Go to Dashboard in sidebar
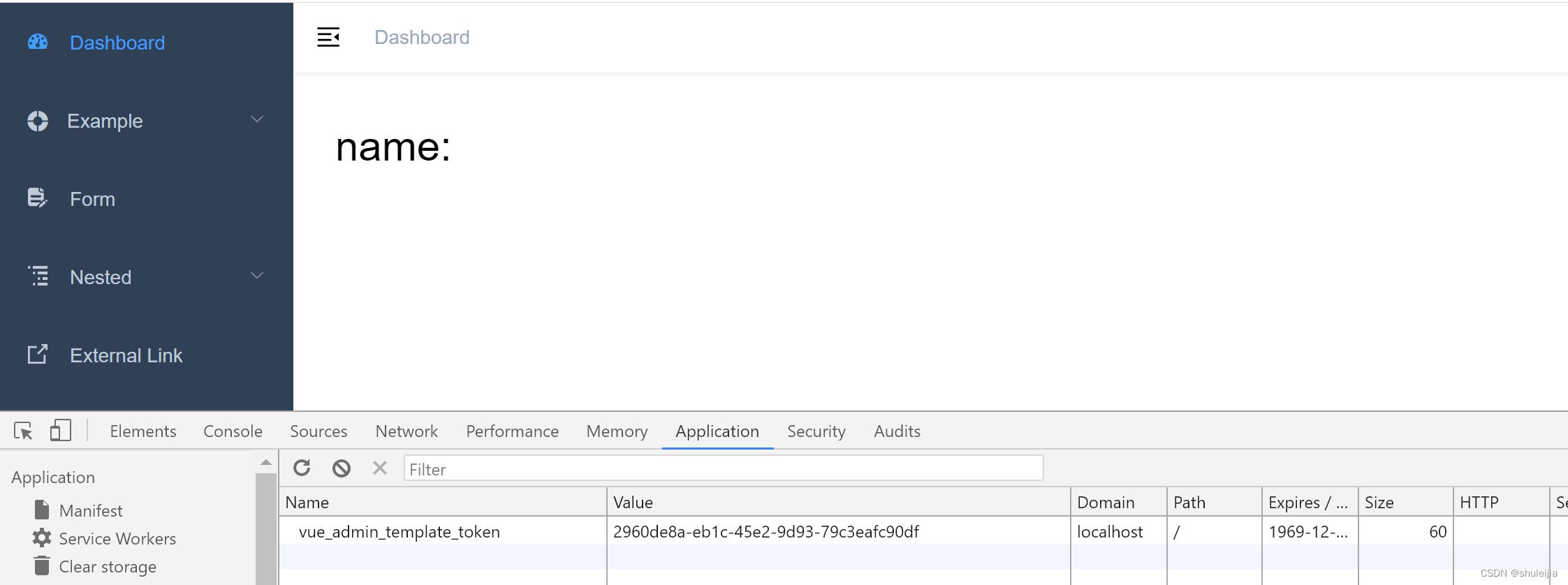The width and height of the screenshot is (1568, 585). coord(117,43)
